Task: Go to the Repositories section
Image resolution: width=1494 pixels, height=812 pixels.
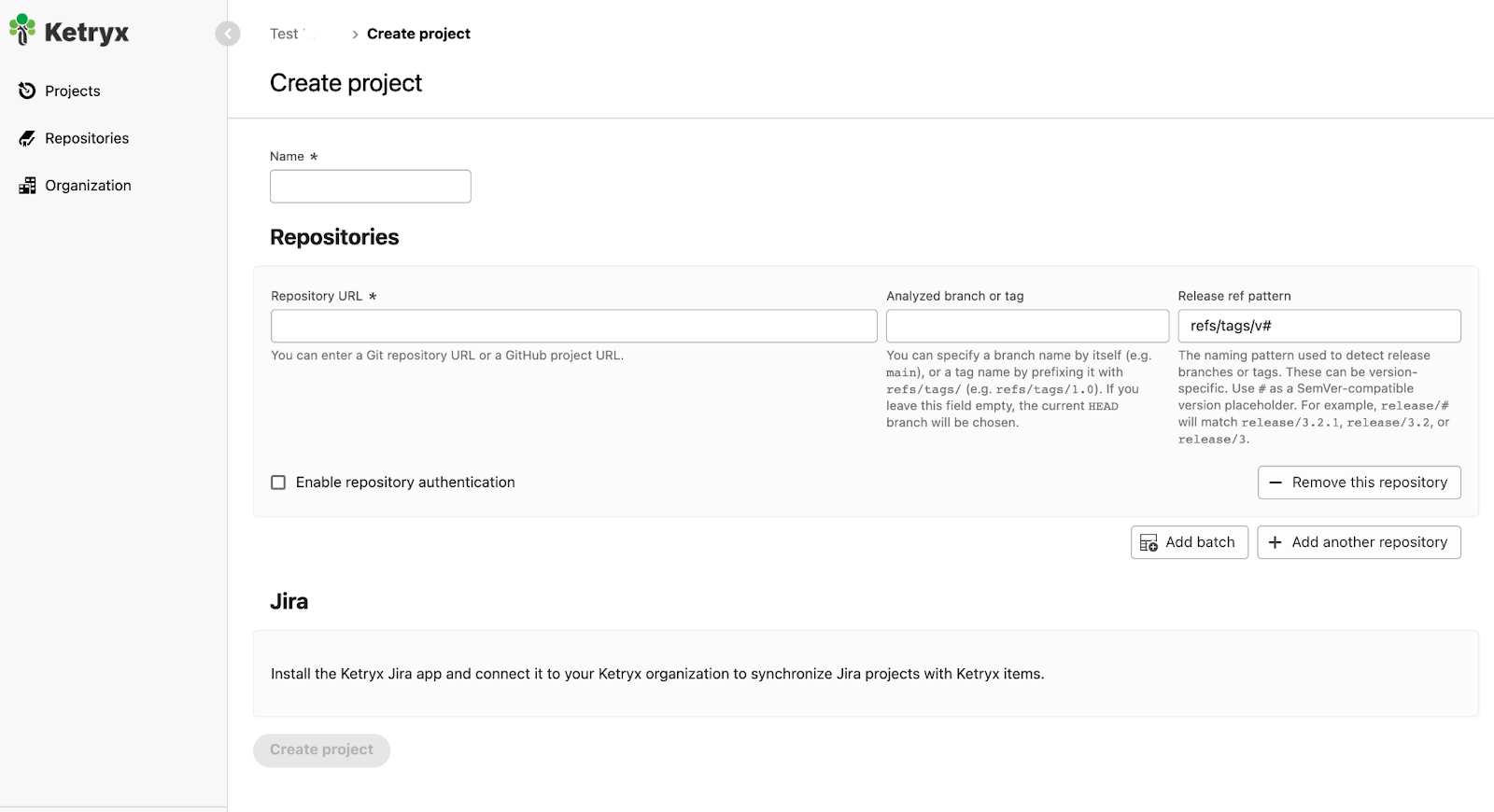Action: point(87,138)
